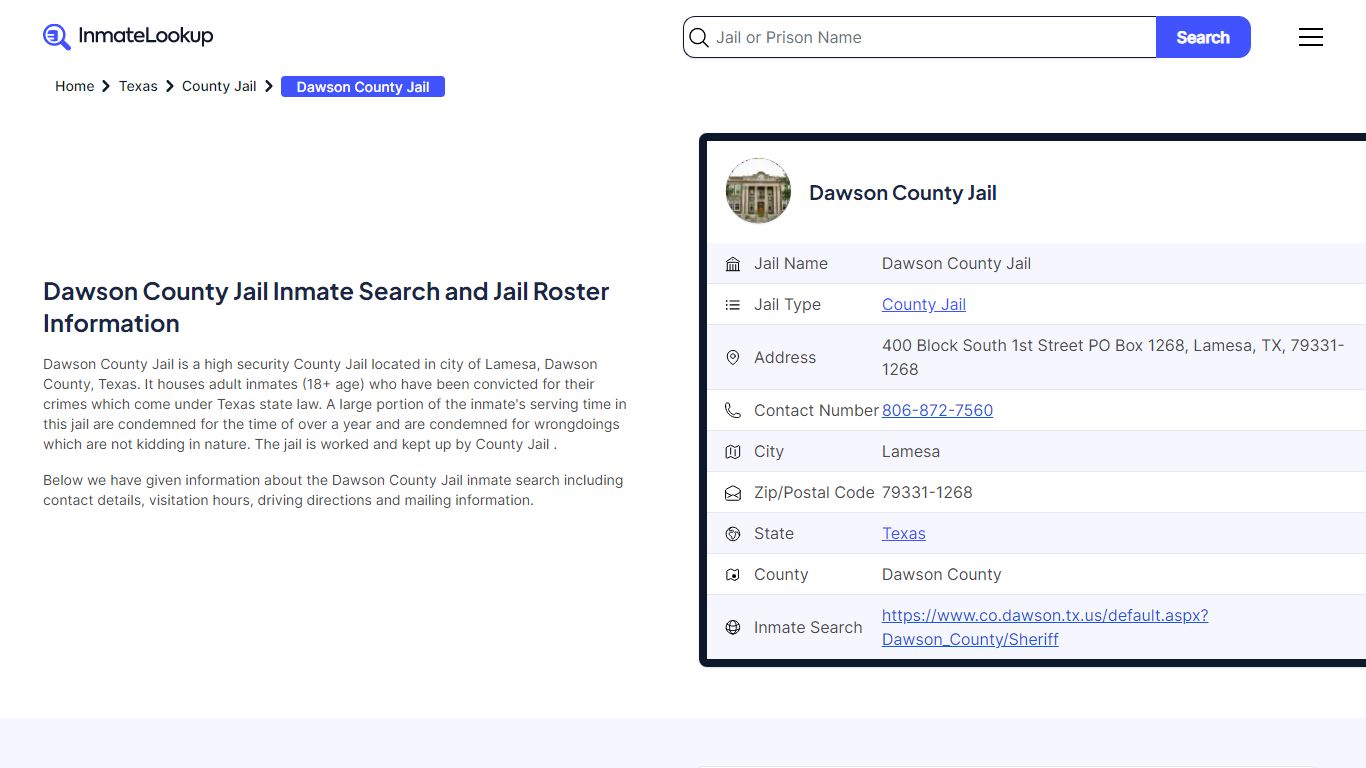1366x768 pixels.
Task: Click the Inmate Search globe icon
Action: point(733,627)
